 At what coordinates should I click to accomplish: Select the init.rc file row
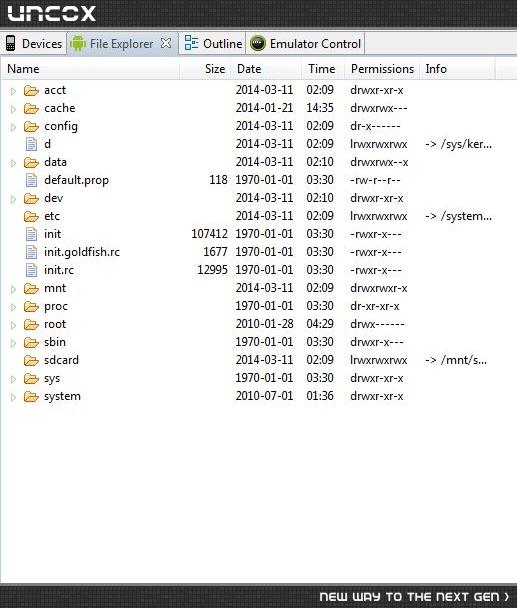click(x=248, y=270)
